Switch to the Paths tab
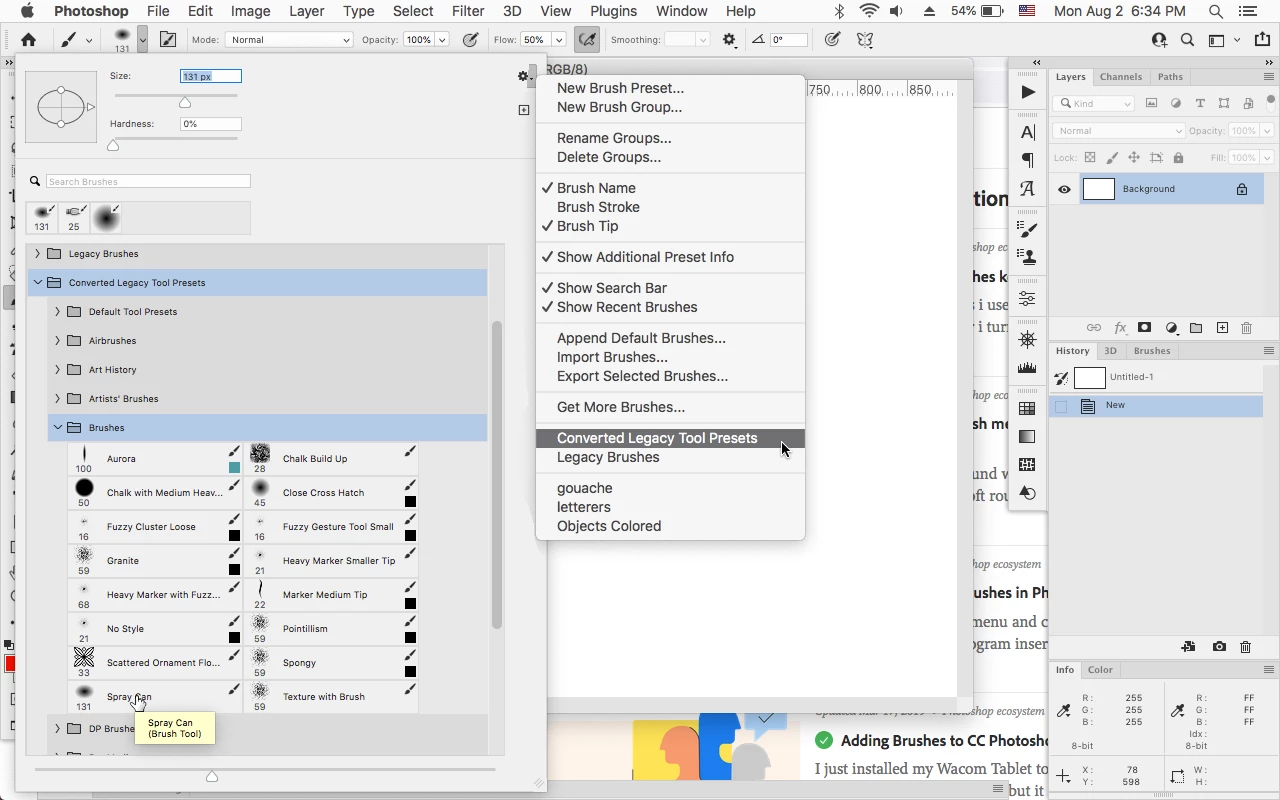Image resolution: width=1280 pixels, height=800 pixels. 1170,77
